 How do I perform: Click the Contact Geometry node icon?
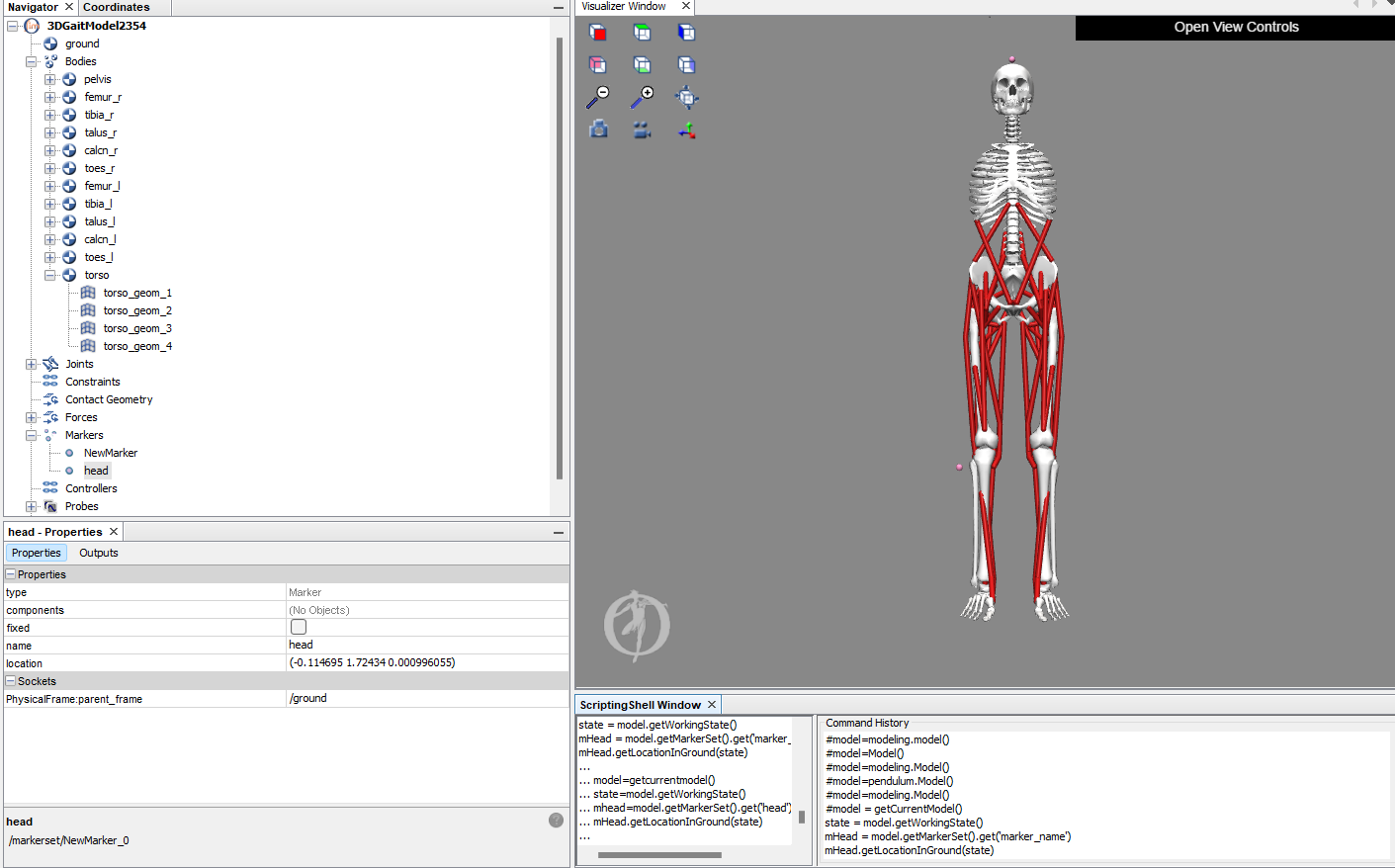[x=50, y=399]
